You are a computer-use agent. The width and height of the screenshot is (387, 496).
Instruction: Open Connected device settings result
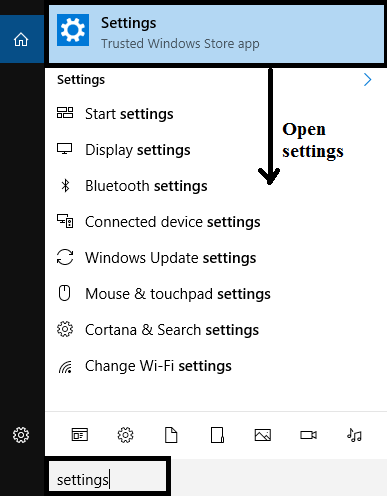(x=216, y=222)
